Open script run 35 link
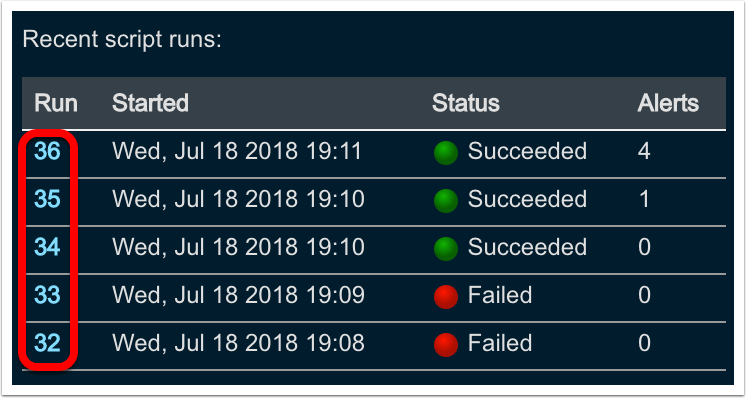 (47, 199)
